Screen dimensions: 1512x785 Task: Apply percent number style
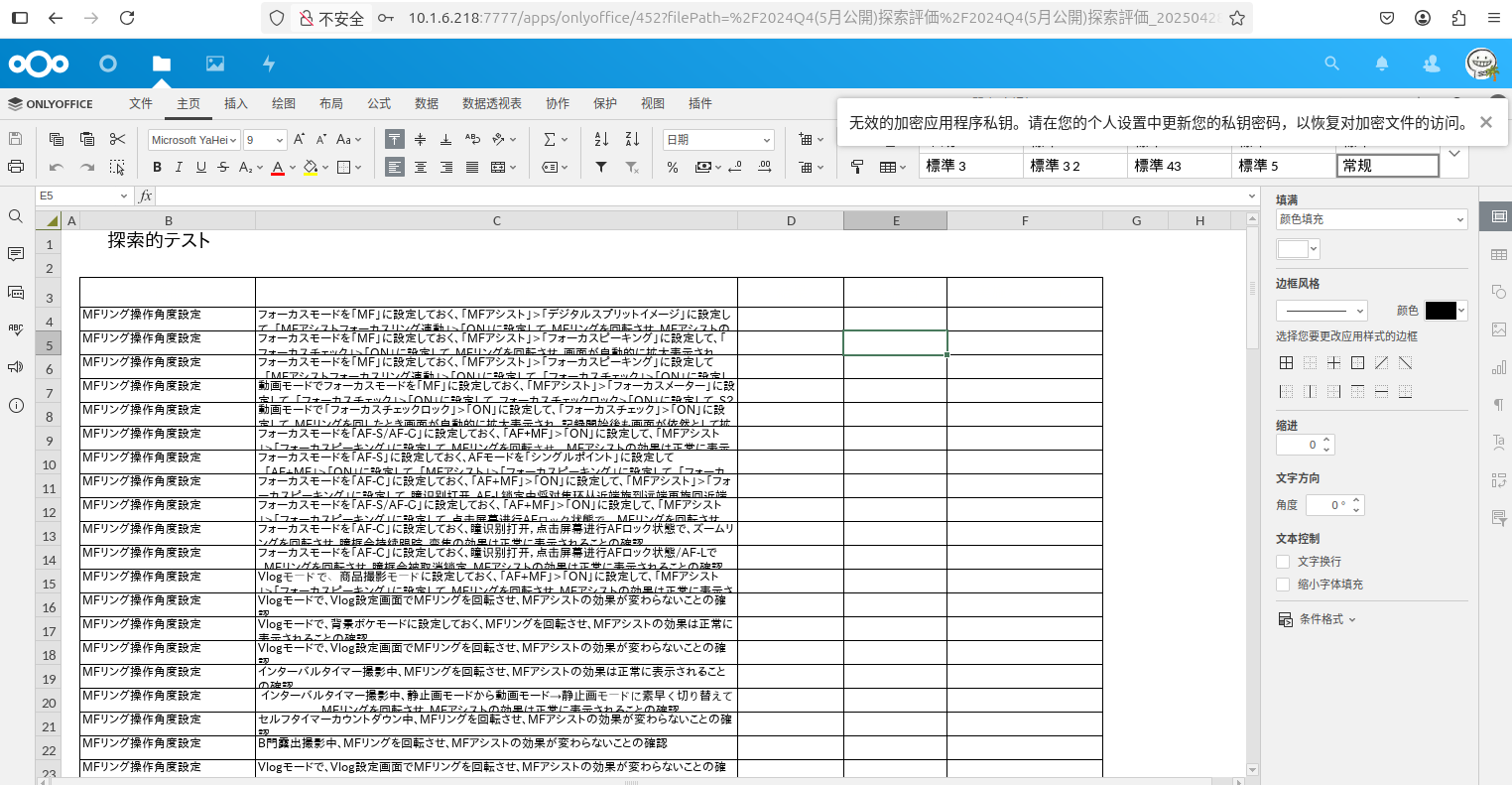point(673,168)
